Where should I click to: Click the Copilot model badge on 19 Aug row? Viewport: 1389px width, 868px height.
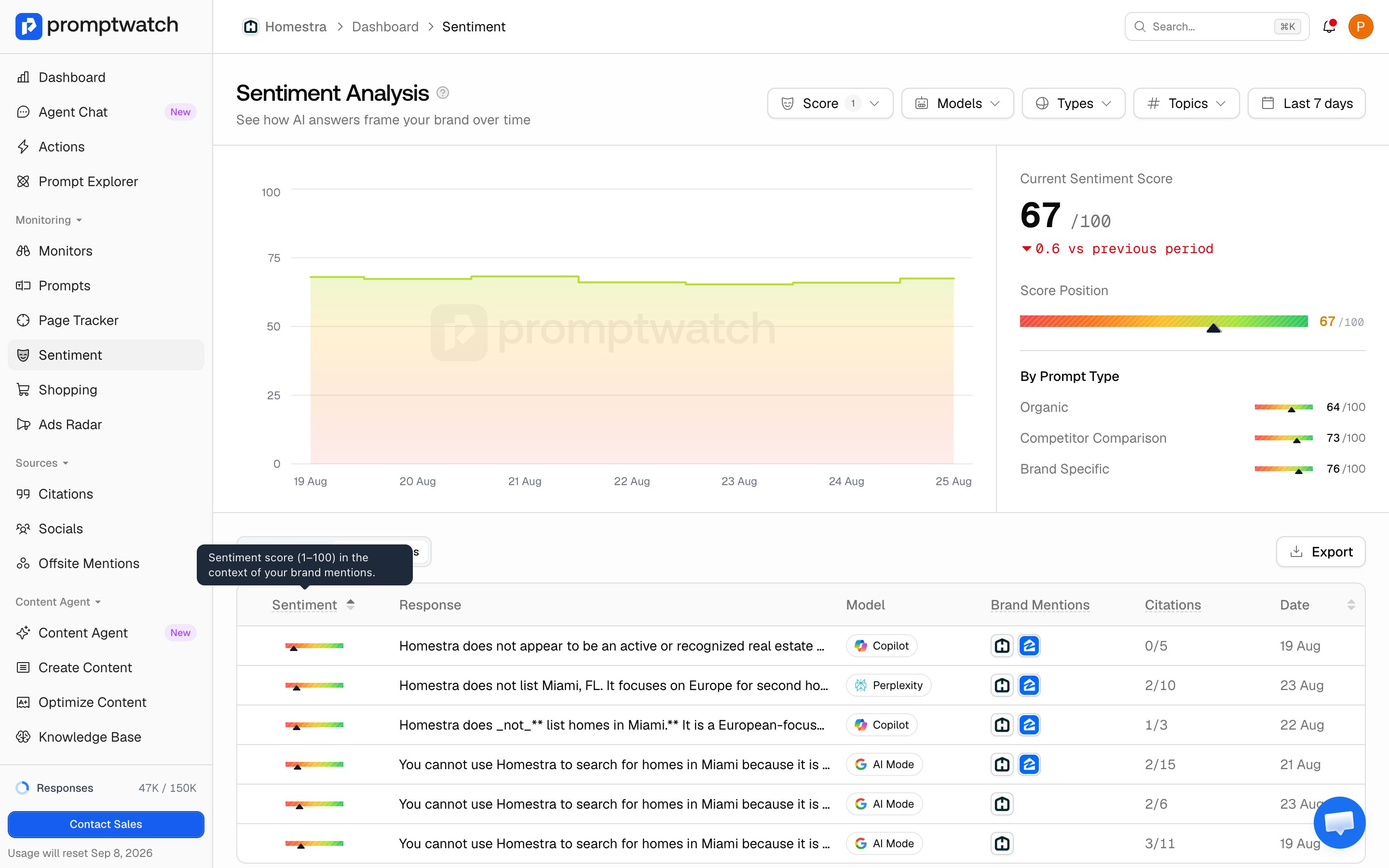click(x=882, y=646)
